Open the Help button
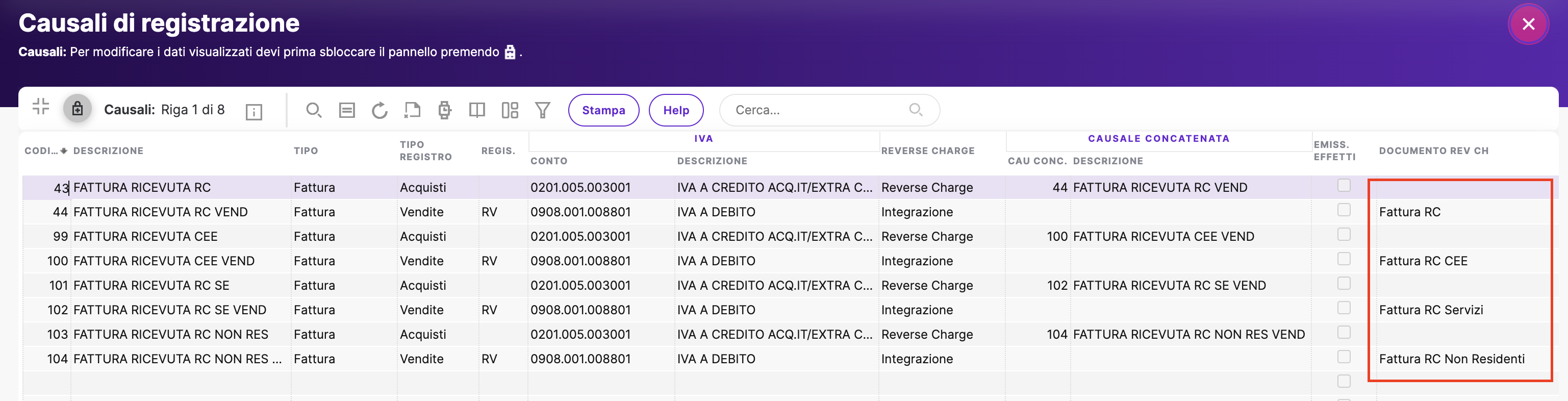1568x401 pixels. click(676, 110)
